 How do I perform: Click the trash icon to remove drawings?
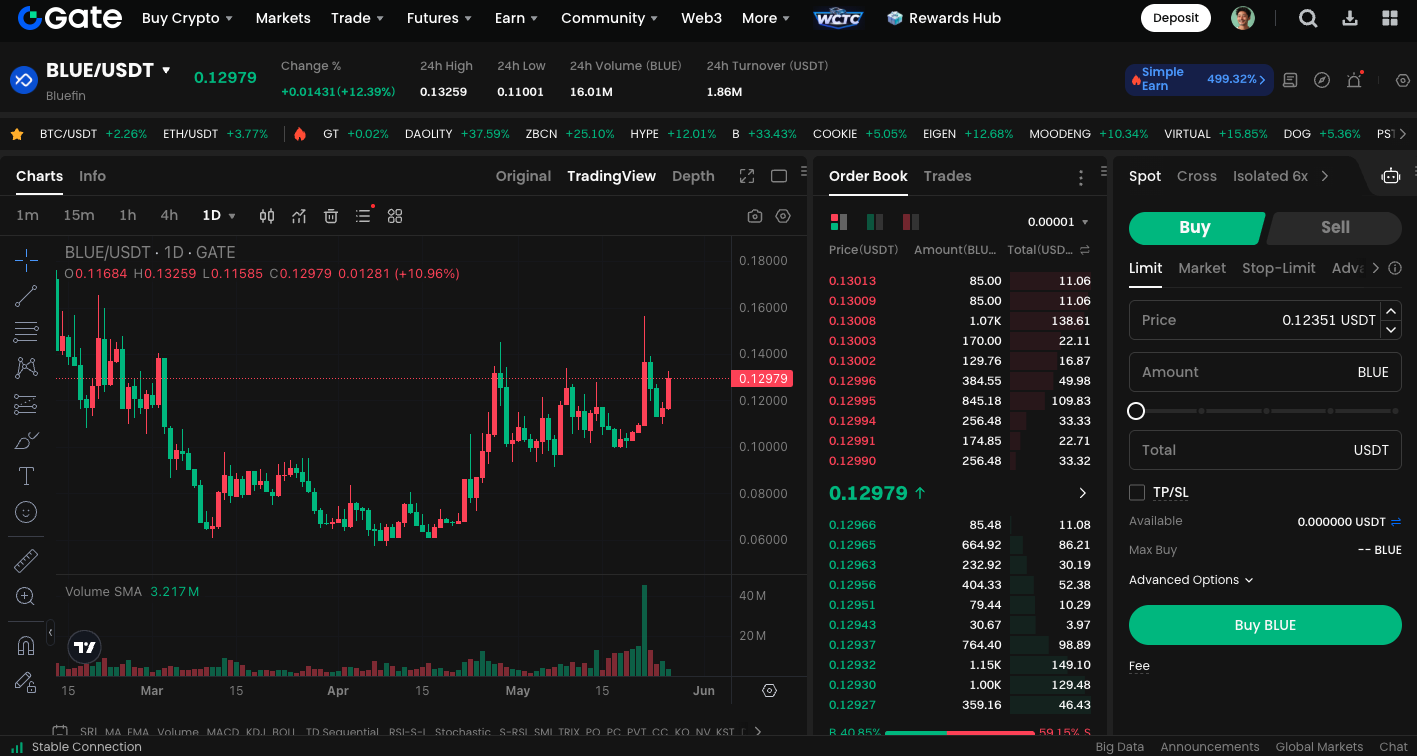pos(331,216)
